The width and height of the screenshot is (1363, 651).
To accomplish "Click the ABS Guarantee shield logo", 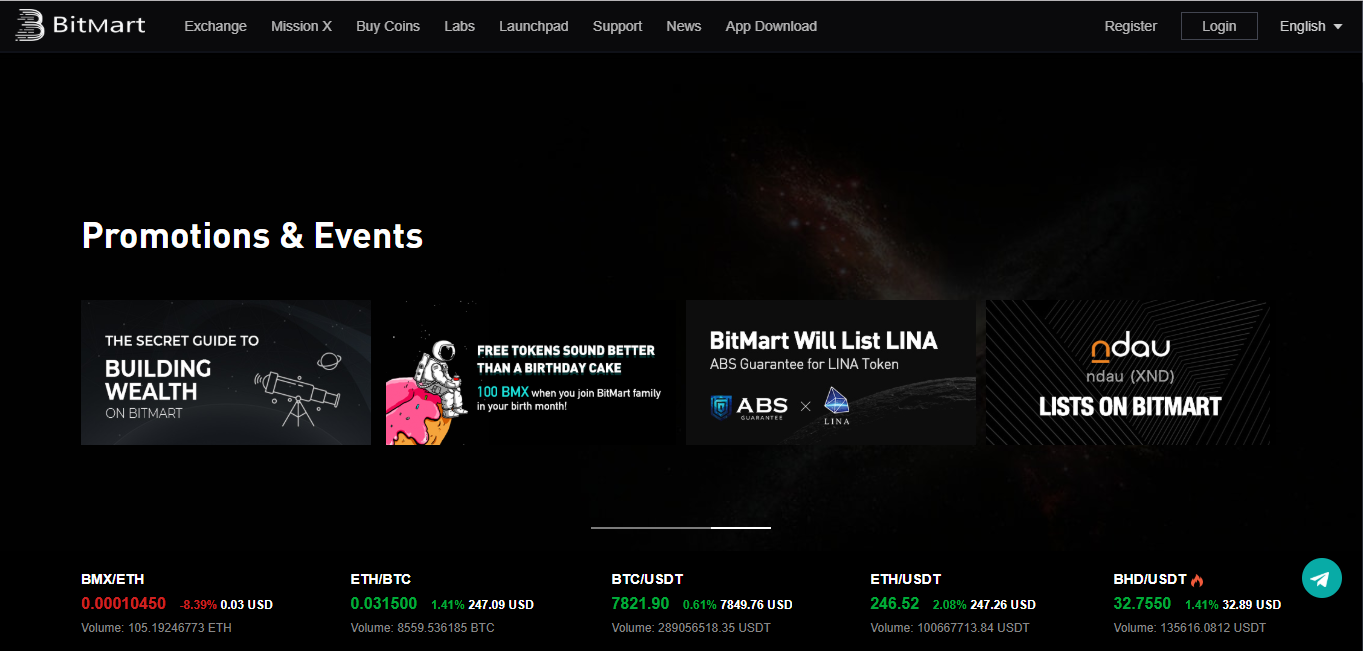I will click(x=721, y=407).
